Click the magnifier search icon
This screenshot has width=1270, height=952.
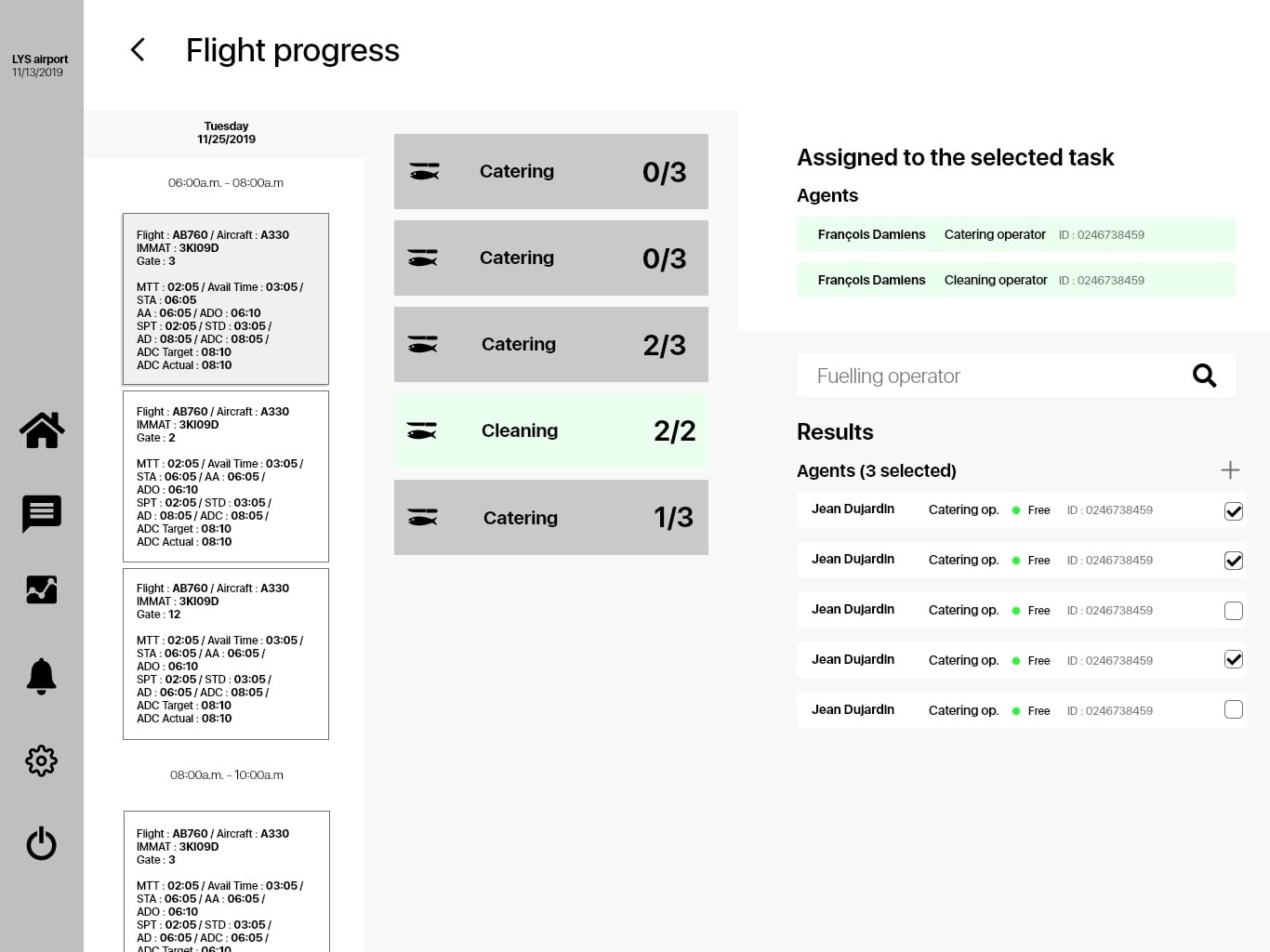1204,376
